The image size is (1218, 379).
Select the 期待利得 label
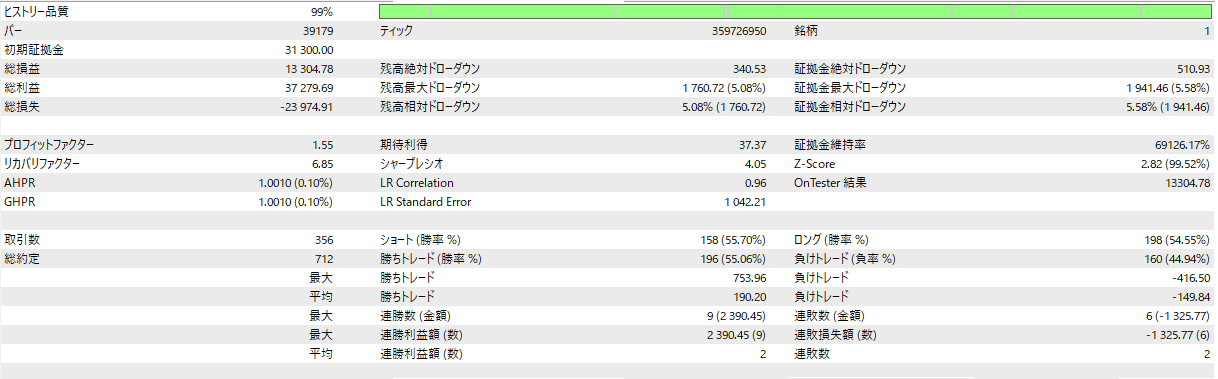point(404,145)
